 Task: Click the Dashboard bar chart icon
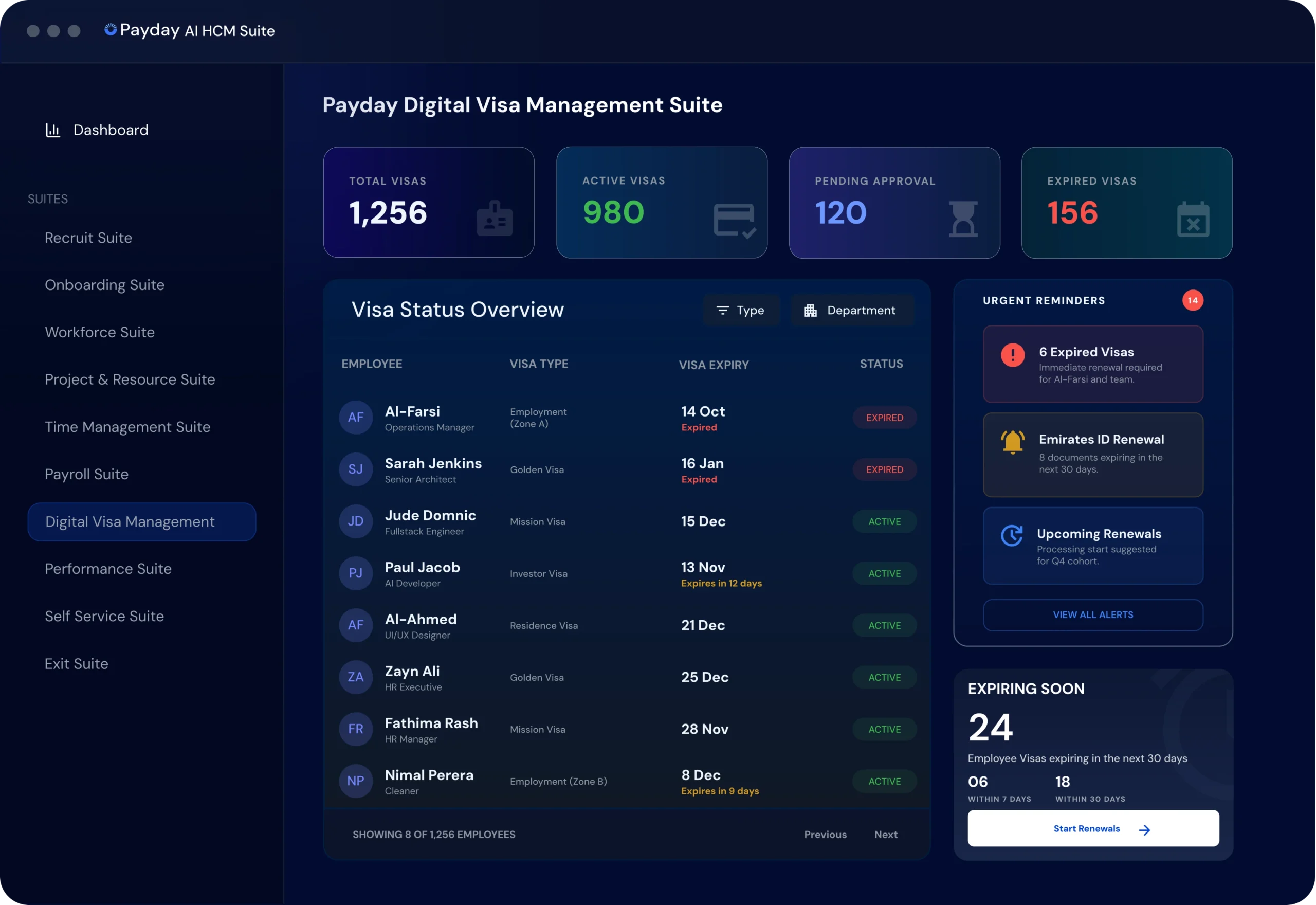click(53, 131)
